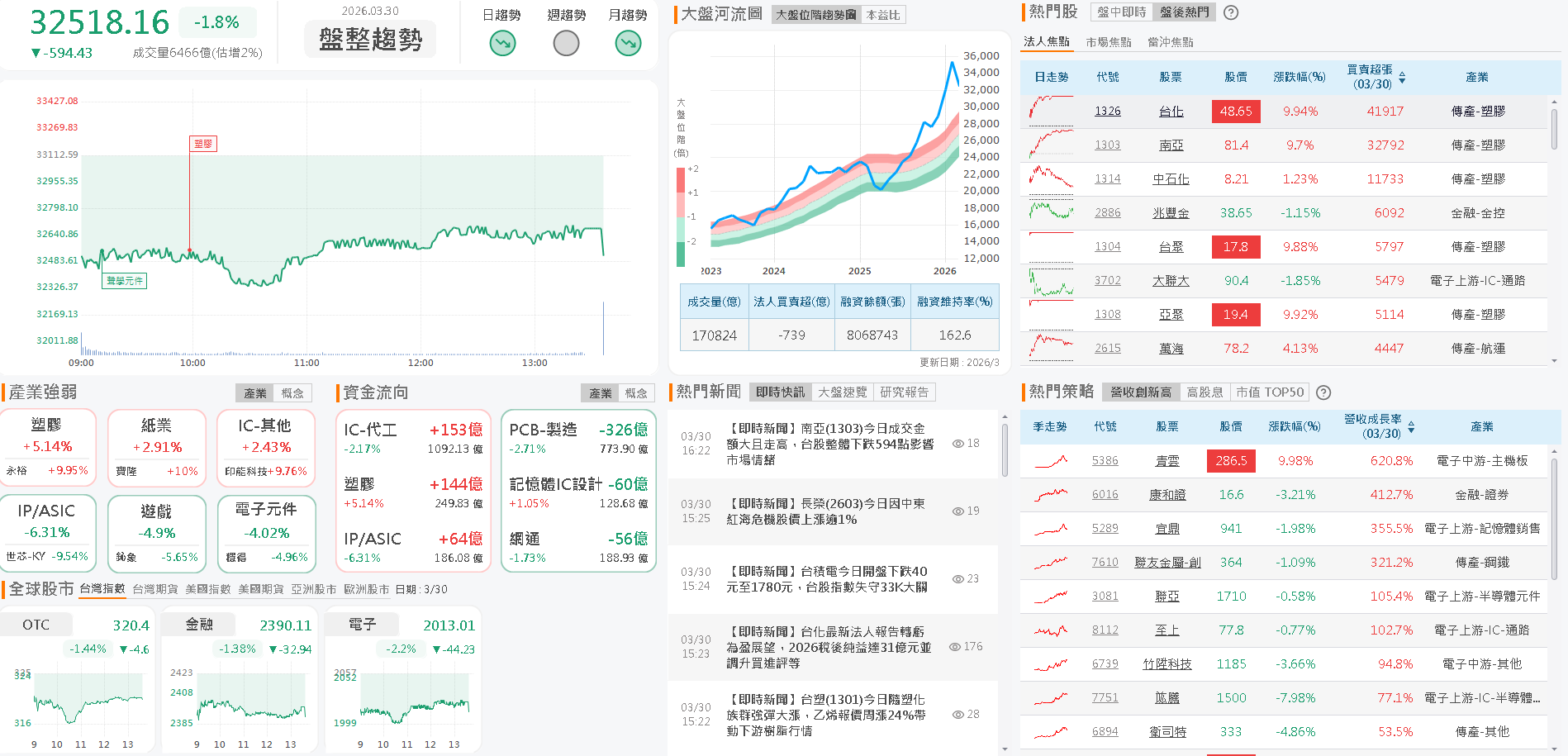
Task: Click the 月趨勢 monthly trend icon
Action: [x=628, y=42]
